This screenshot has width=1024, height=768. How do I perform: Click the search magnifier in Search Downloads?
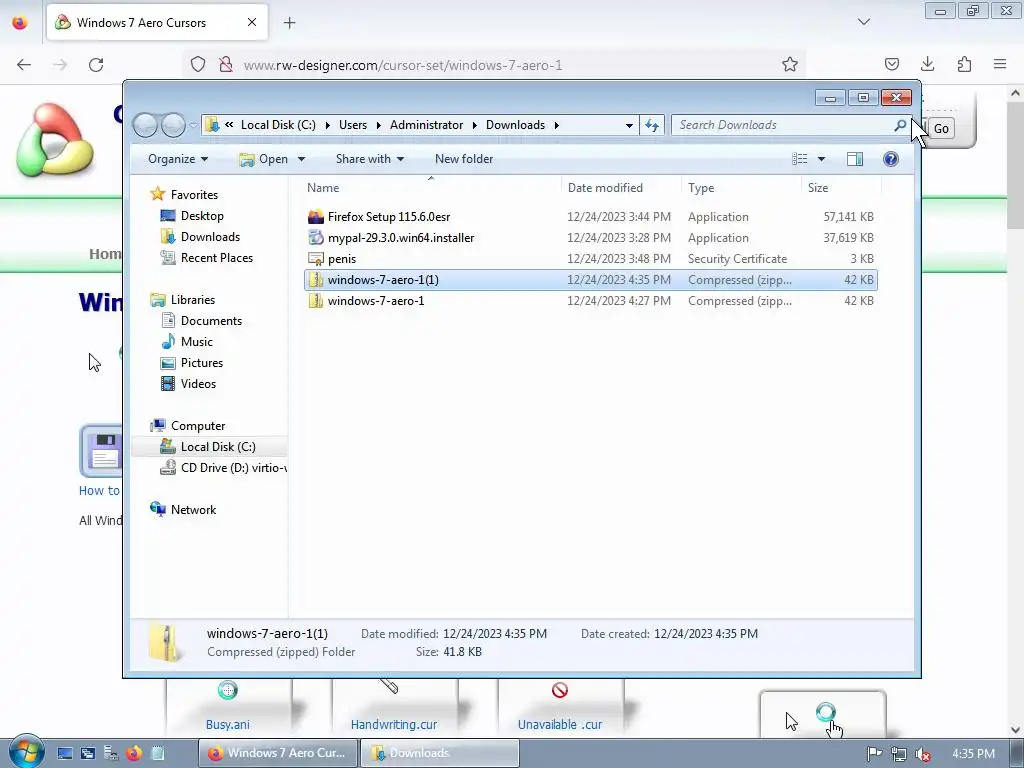tap(900, 125)
